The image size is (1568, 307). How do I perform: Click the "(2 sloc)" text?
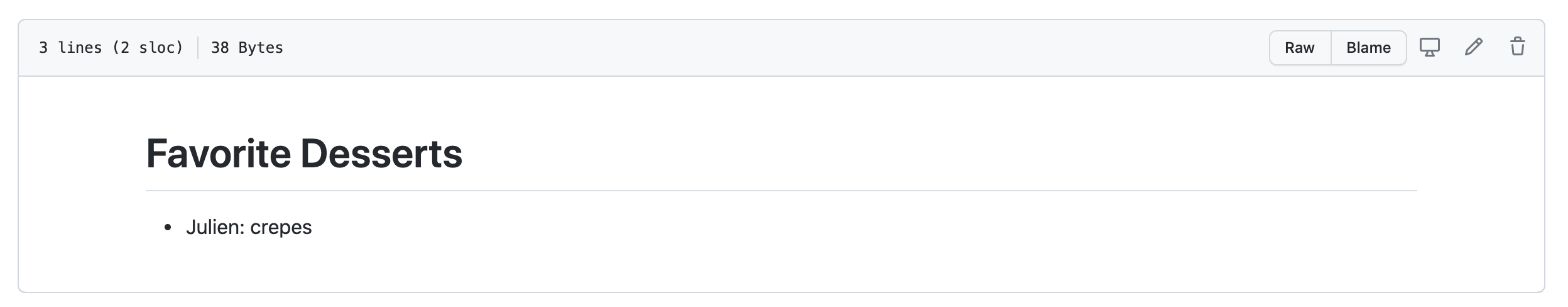click(x=148, y=48)
